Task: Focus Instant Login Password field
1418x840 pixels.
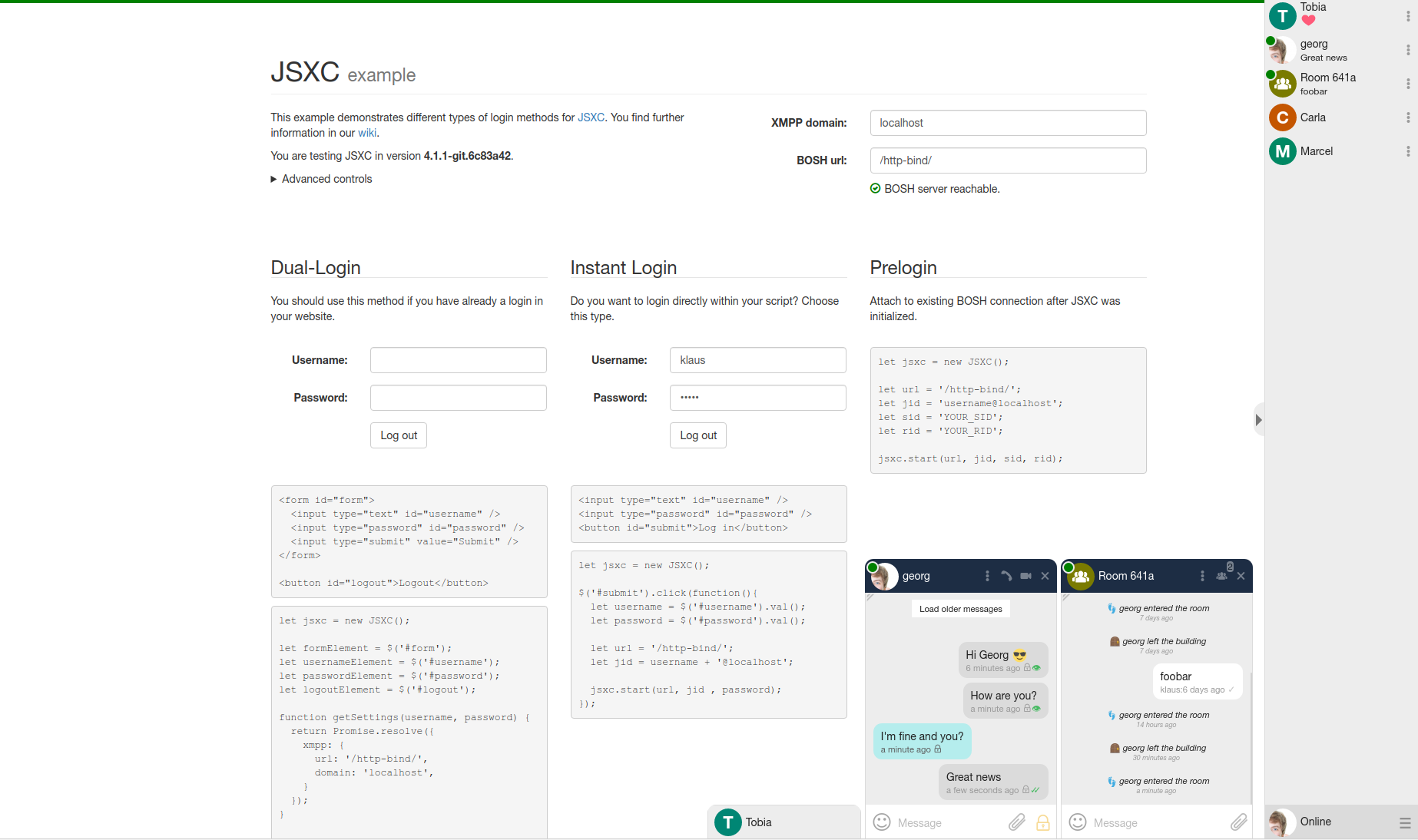Action: (x=758, y=398)
